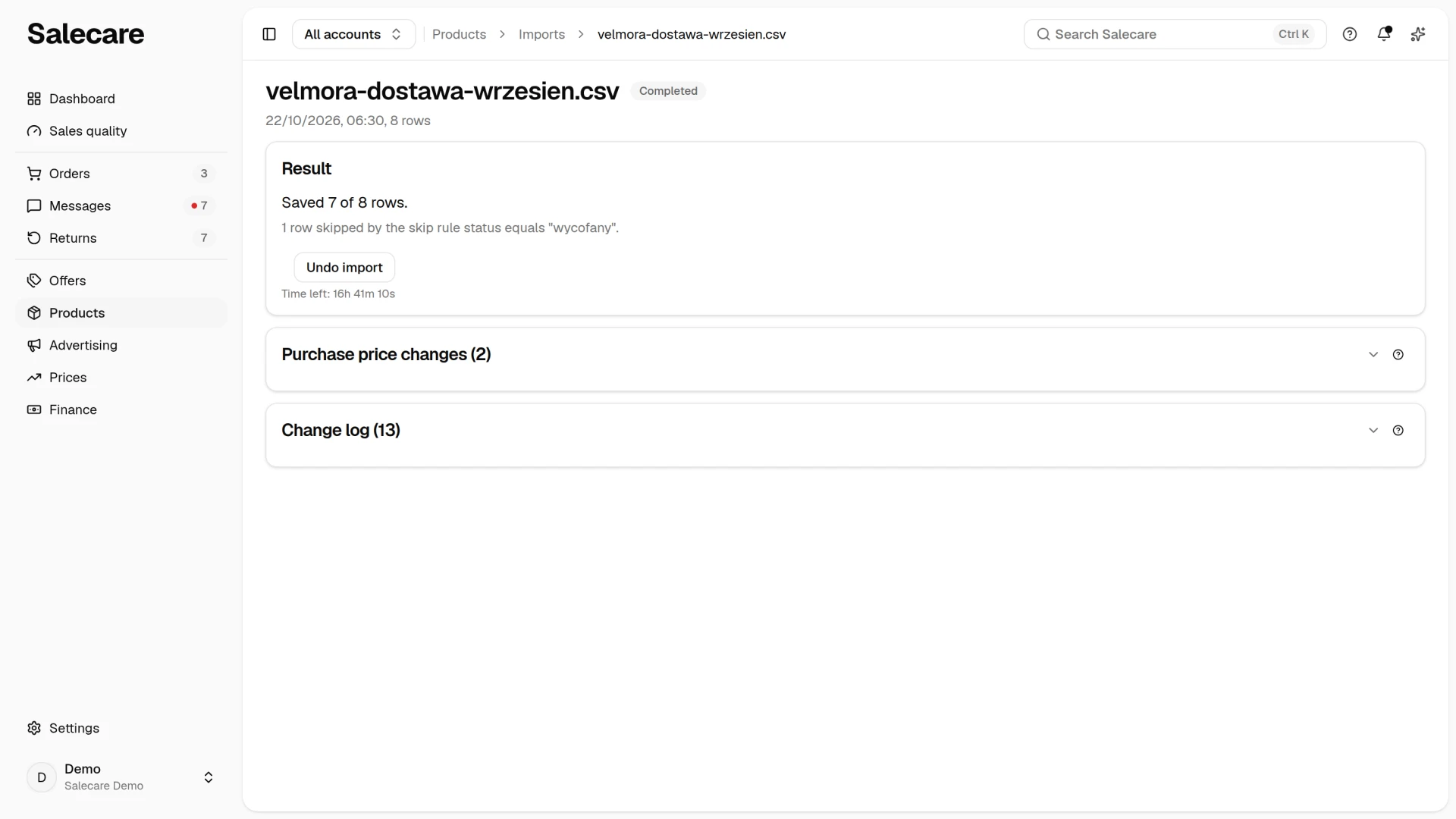
Task: Expand the Change log chevron
Action: coord(1373,431)
